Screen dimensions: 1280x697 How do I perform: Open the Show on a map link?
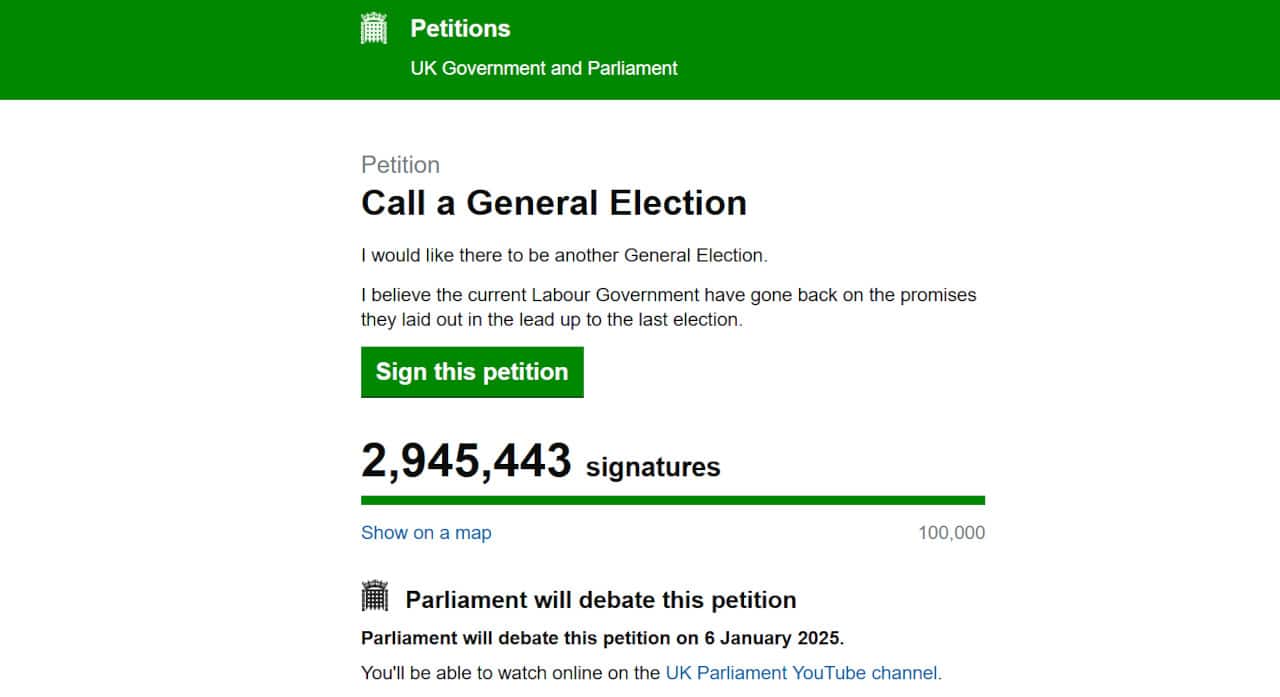coord(426,533)
